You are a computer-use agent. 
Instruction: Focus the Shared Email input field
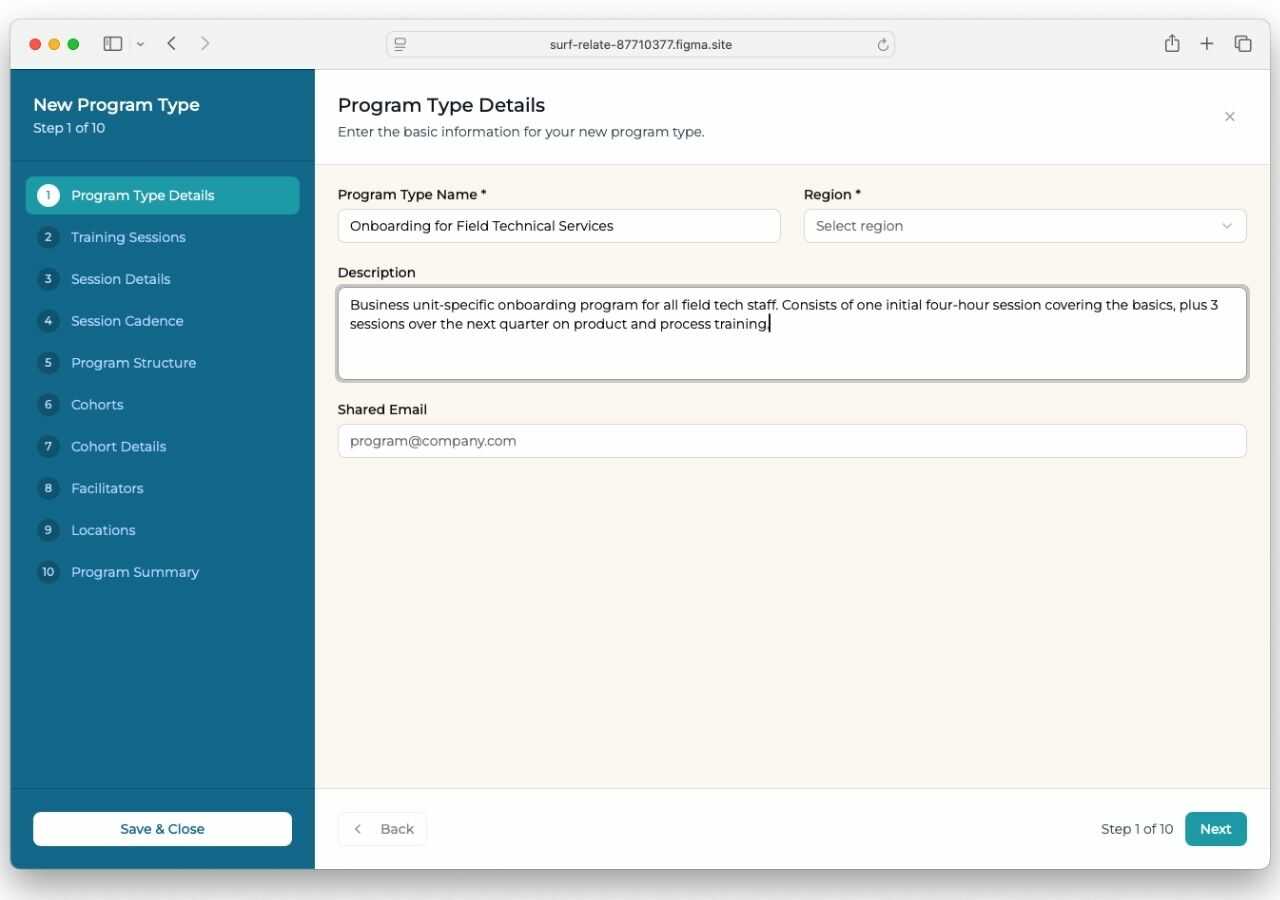[x=791, y=441]
